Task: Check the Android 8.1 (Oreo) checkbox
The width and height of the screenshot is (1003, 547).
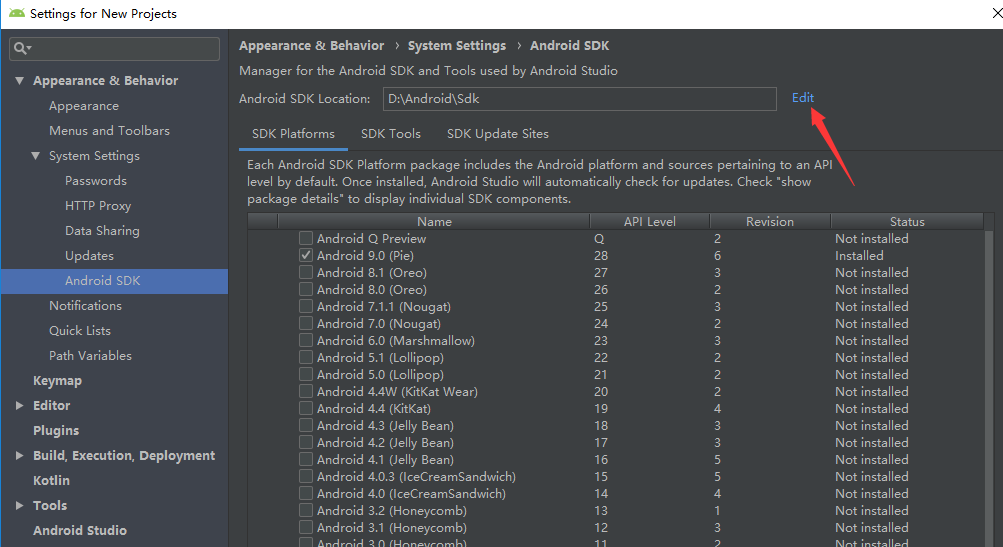Action: point(306,272)
